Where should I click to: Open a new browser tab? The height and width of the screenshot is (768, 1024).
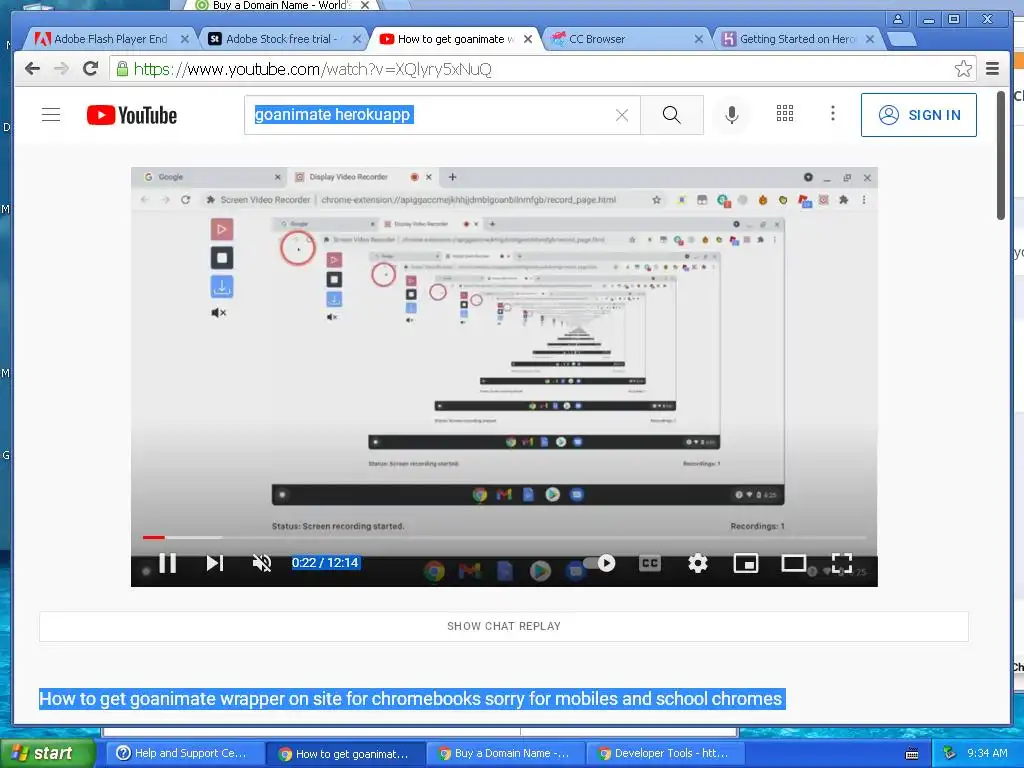(902, 39)
